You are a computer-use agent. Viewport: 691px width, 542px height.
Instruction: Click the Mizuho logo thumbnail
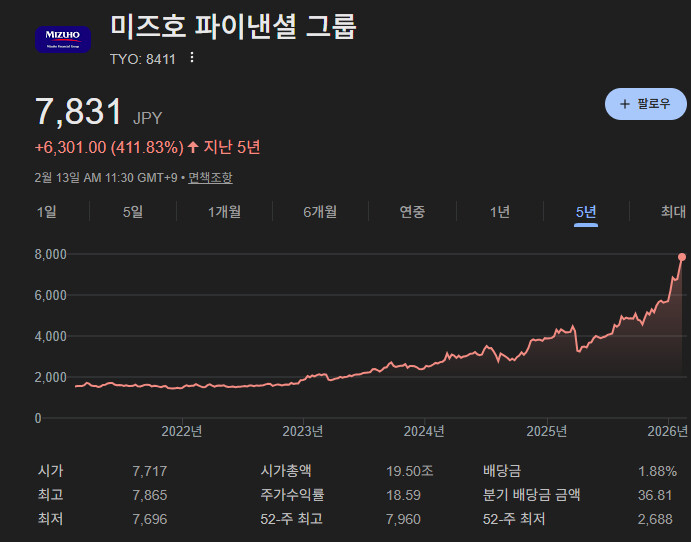[63, 40]
